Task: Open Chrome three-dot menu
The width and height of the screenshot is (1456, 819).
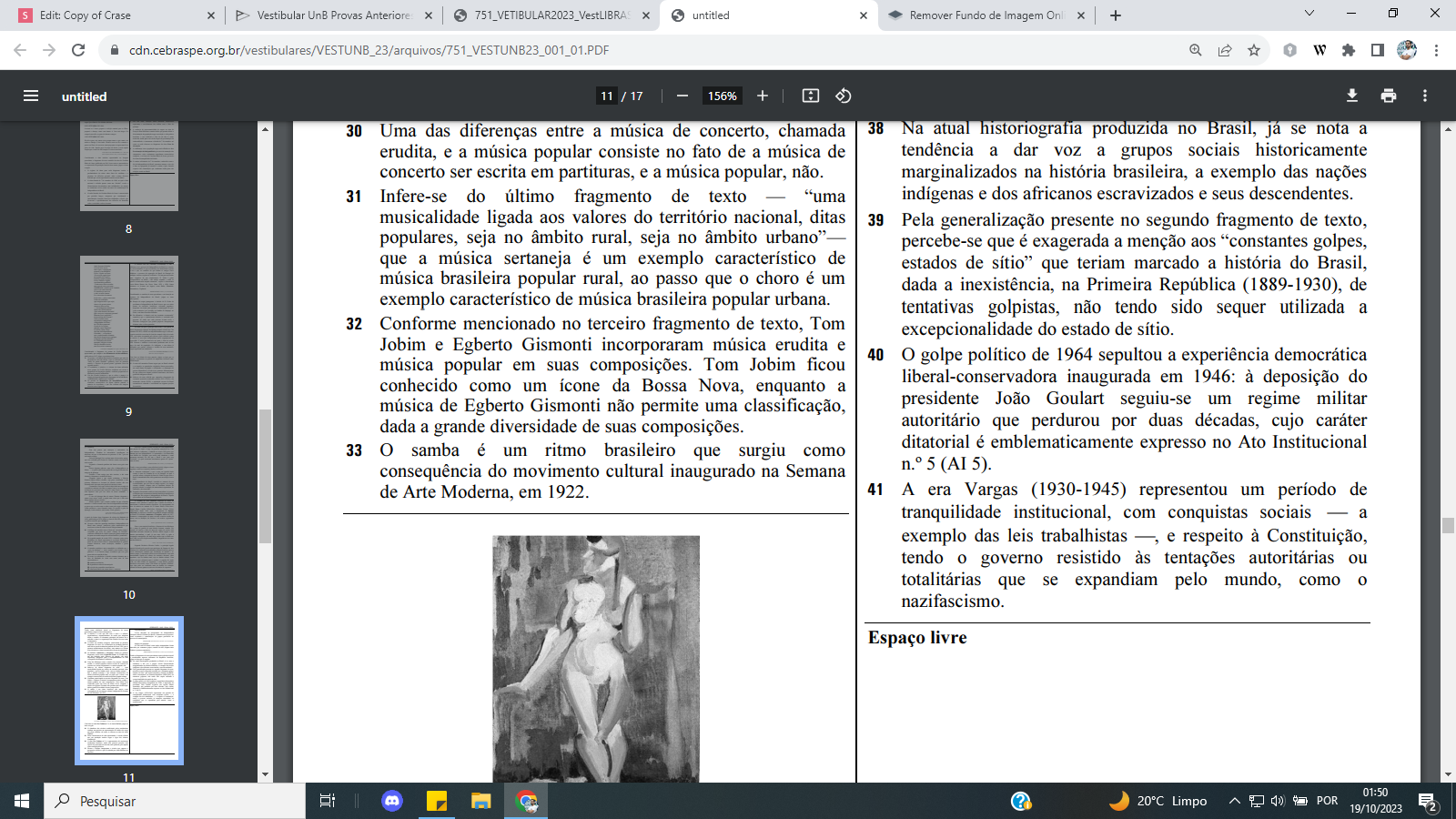Action: [1436, 50]
